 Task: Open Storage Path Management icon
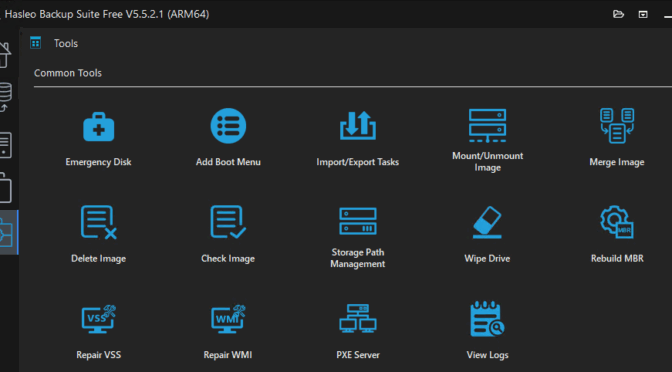[358, 221]
